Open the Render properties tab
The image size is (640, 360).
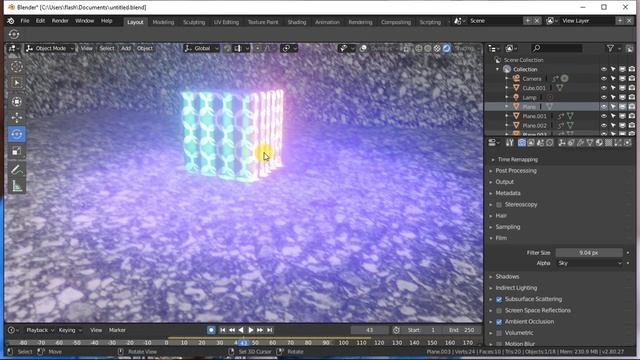[522, 142]
